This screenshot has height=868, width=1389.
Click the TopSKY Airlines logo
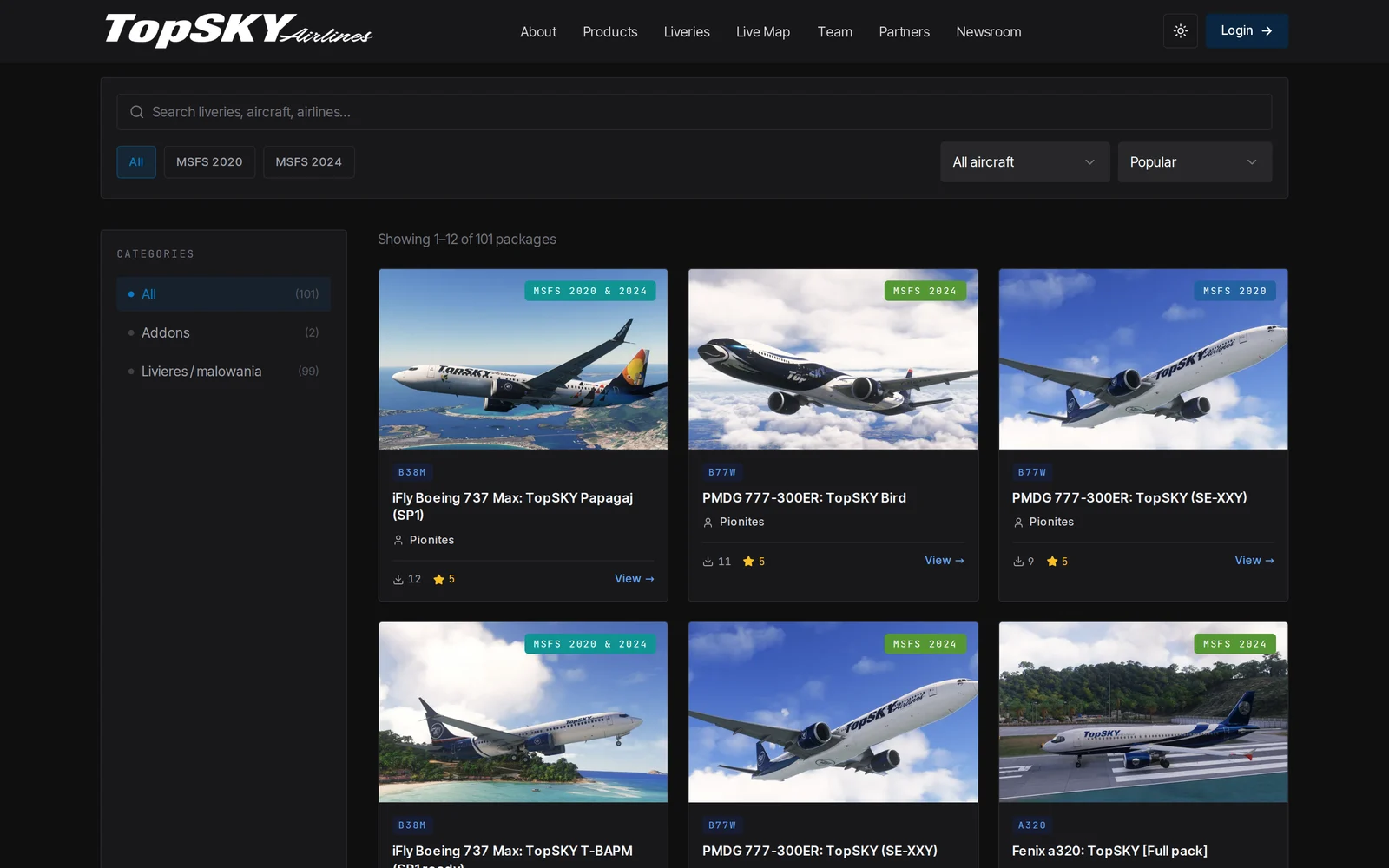(x=239, y=30)
